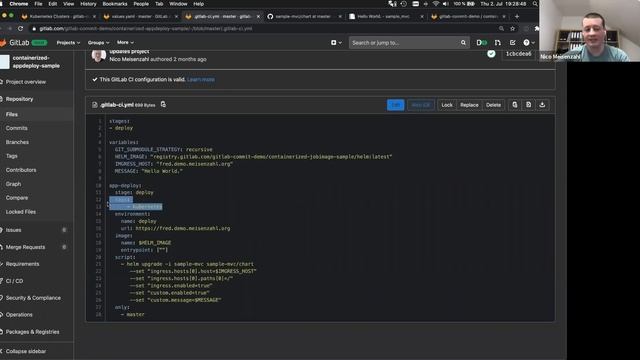Open Packages & Registries in sidebar

pyautogui.click(x=32, y=332)
